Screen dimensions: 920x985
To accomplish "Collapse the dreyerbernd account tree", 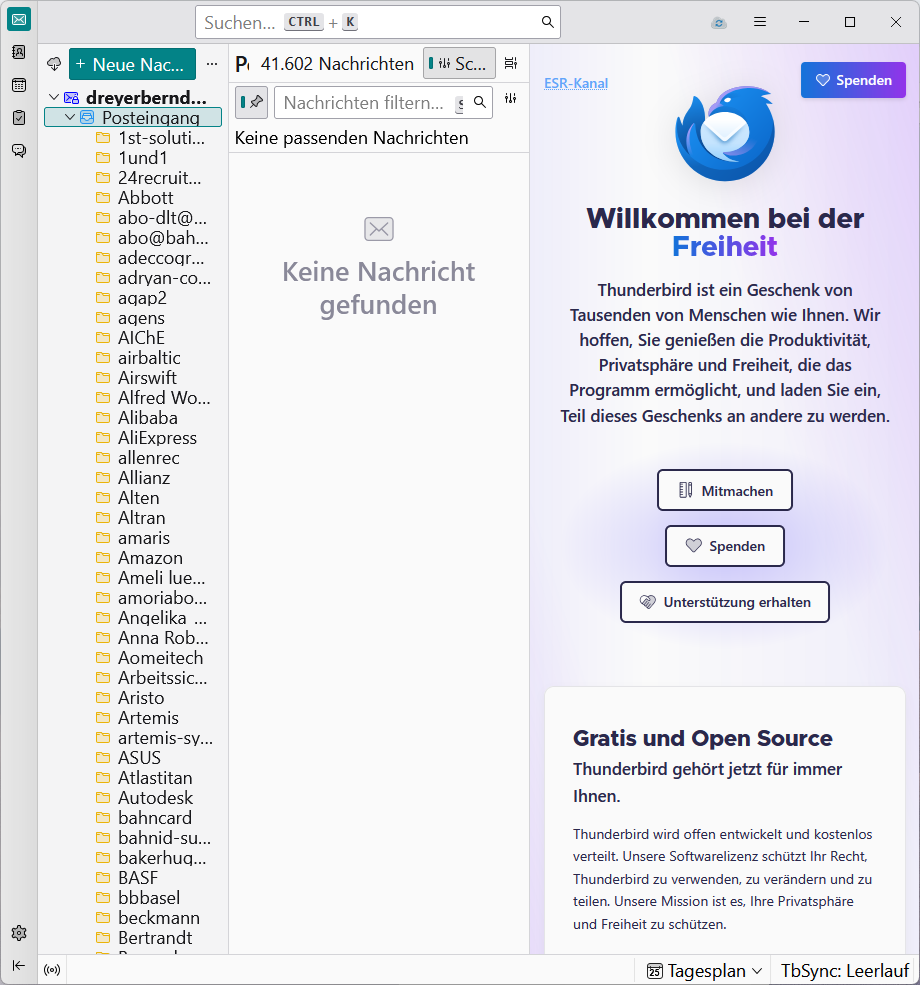I will 54,97.
